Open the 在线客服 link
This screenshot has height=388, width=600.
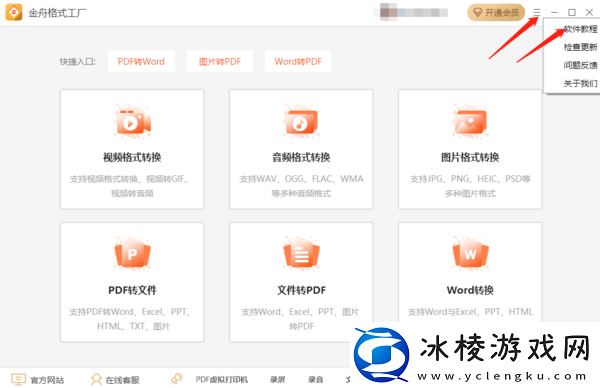click(x=122, y=380)
